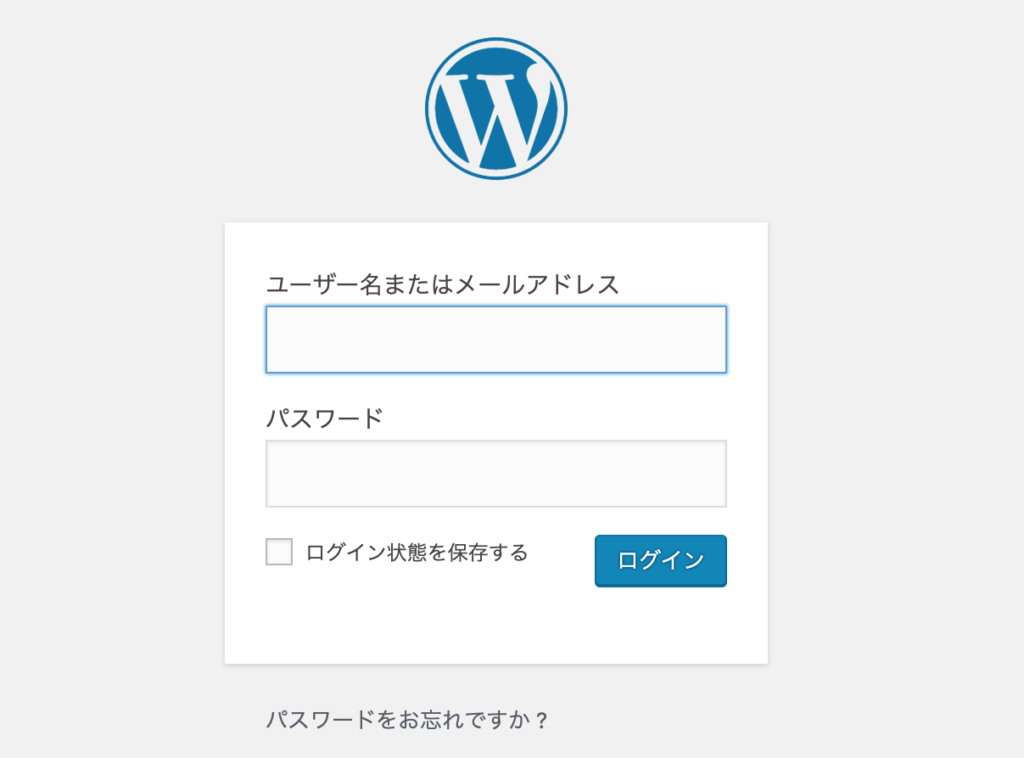1024x758 pixels.
Task: Click inside the lower password entry box
Action: tap(496, 474)
